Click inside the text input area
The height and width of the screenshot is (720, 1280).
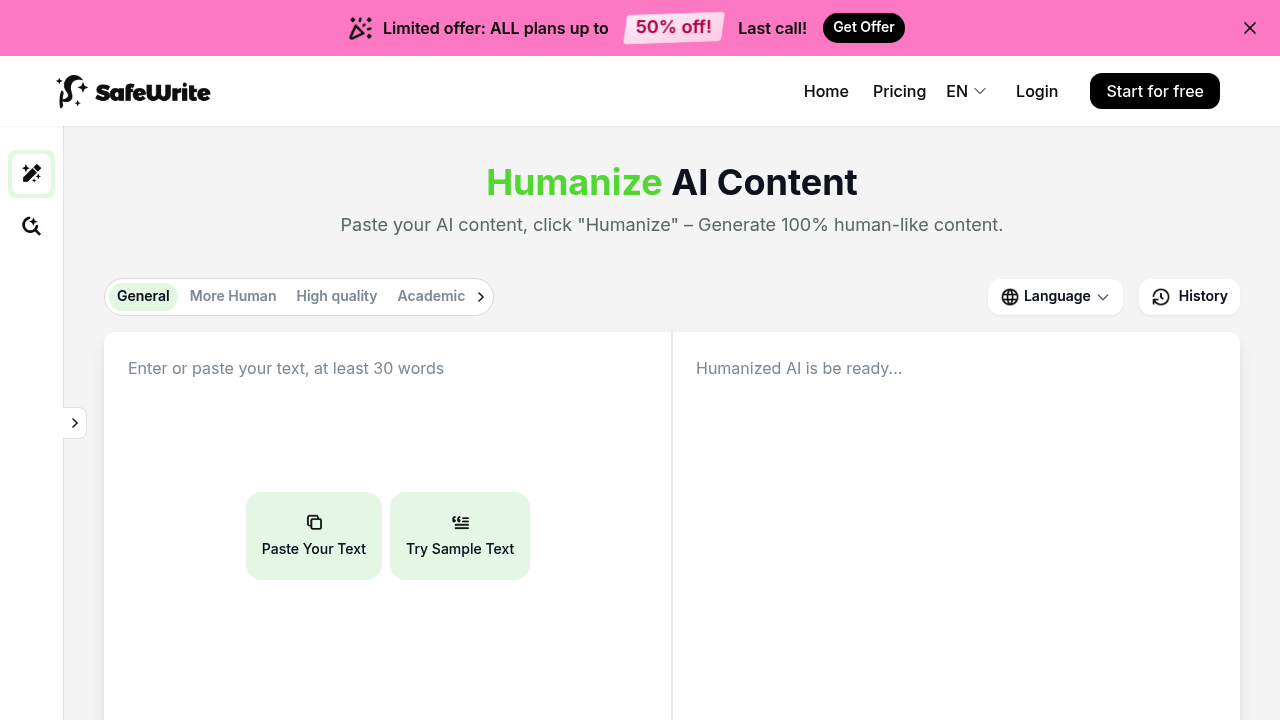[x=387, y=420]
